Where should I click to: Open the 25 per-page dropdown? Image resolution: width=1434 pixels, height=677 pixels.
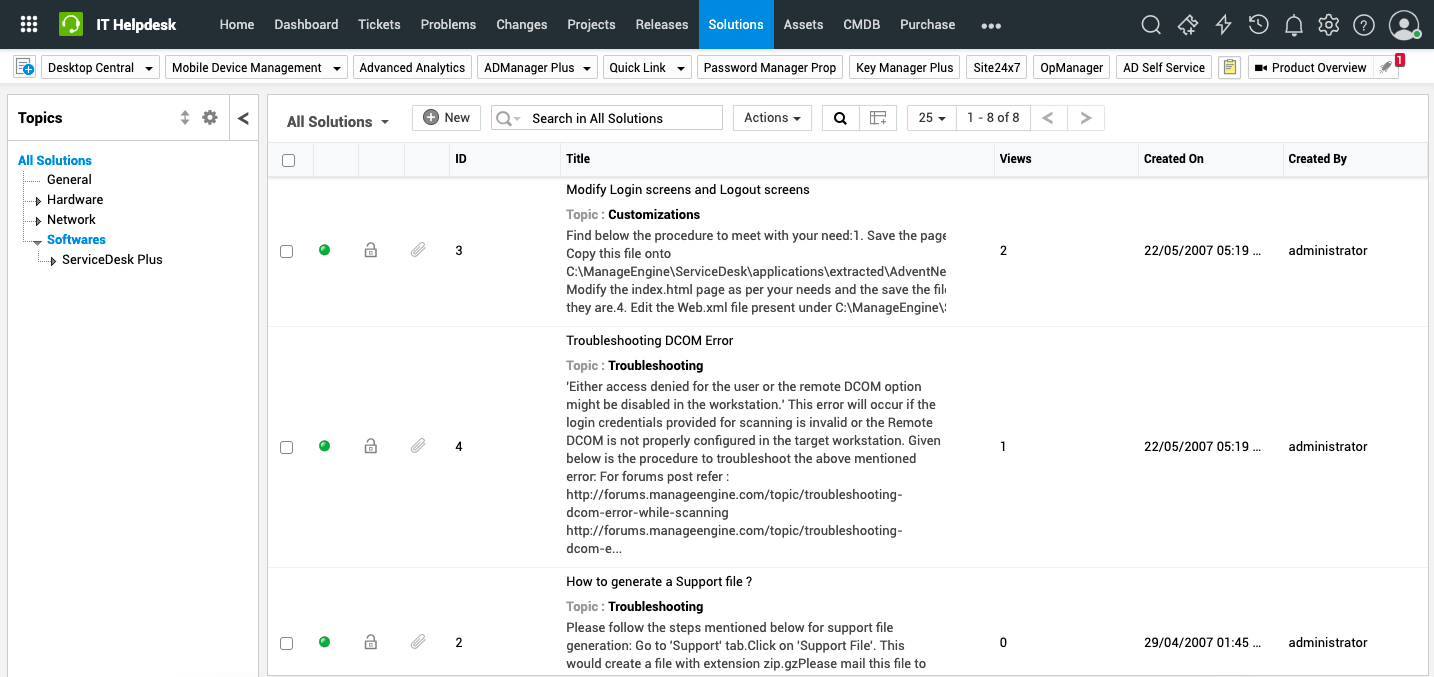pos(931,118)
